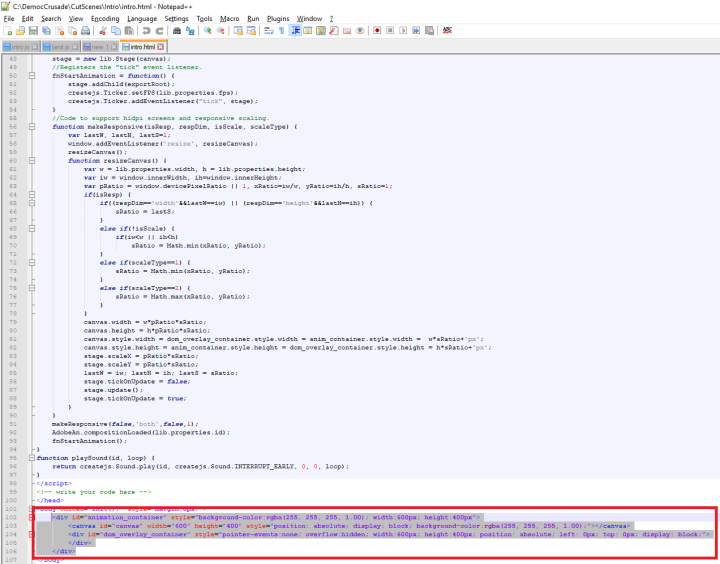
Task: Collapse makeResponsive function fold at line 56
Action: pyautogui.click(x=32, y=126)
